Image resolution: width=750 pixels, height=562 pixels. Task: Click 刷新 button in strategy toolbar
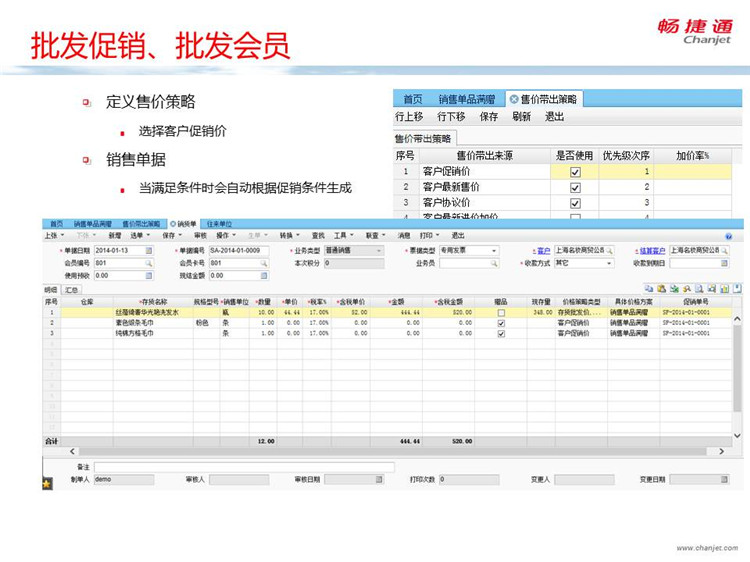coord(521,117)
